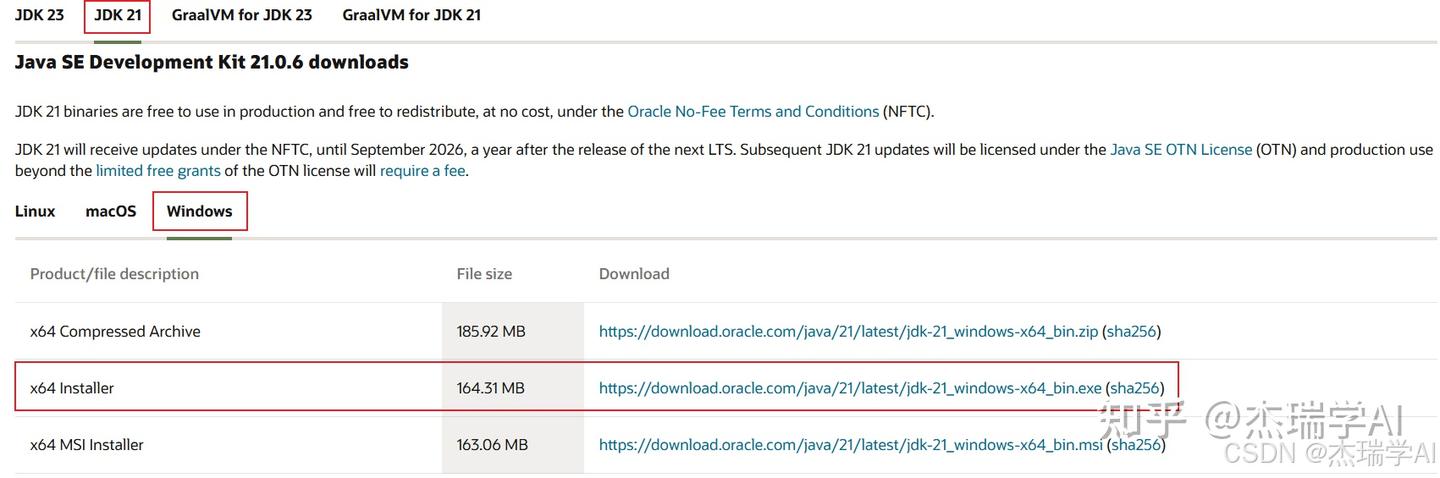
Task: Open the GraalVM for JDK 21 tab
Action: tap(411, 15)
